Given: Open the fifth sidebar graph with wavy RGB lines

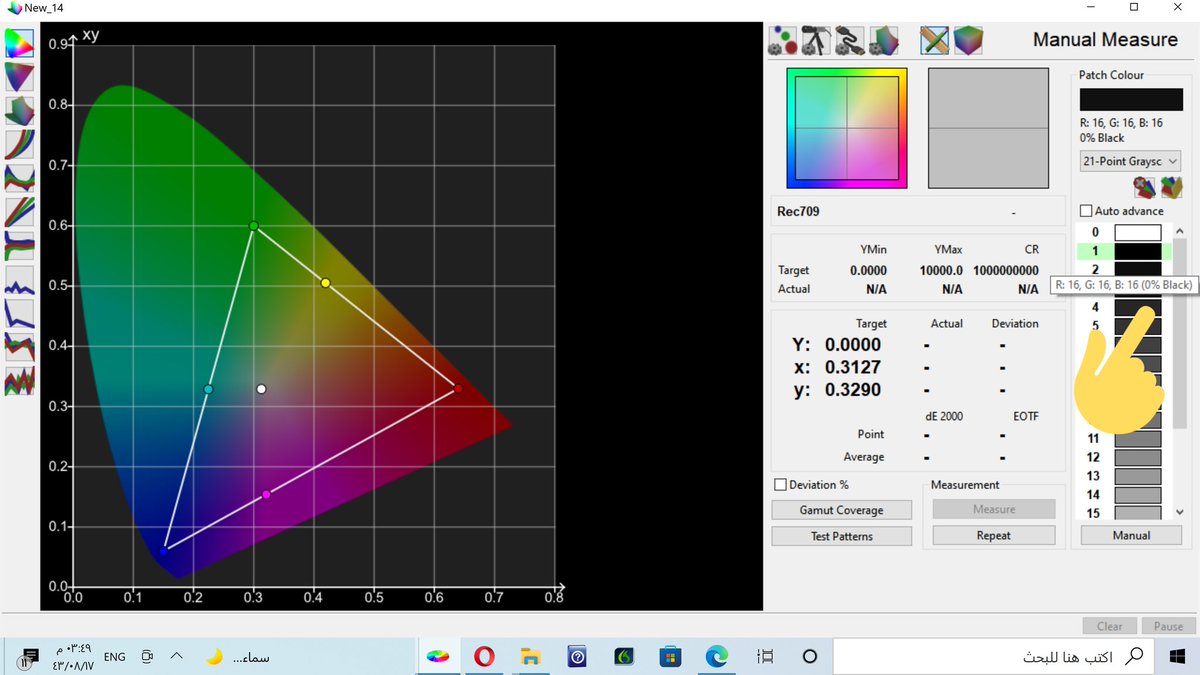Looking at the screenshot, I should [20, 178].
